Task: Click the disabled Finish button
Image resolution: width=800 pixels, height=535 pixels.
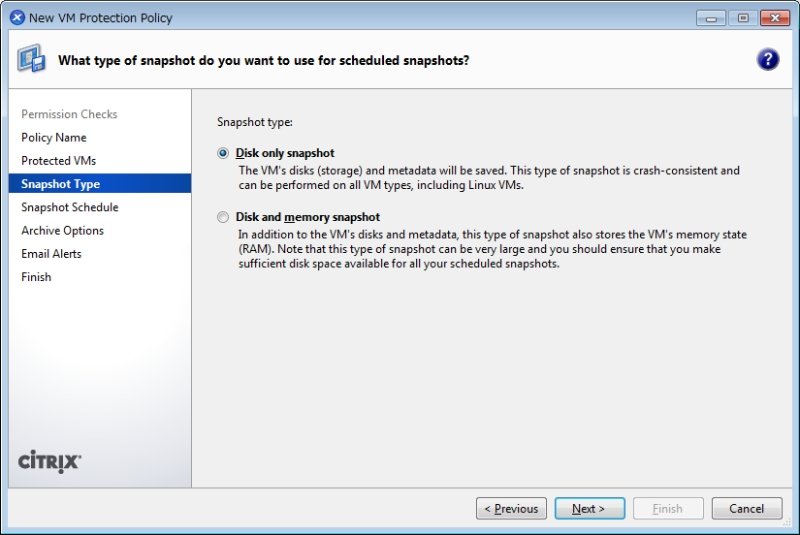Action: 668,508
